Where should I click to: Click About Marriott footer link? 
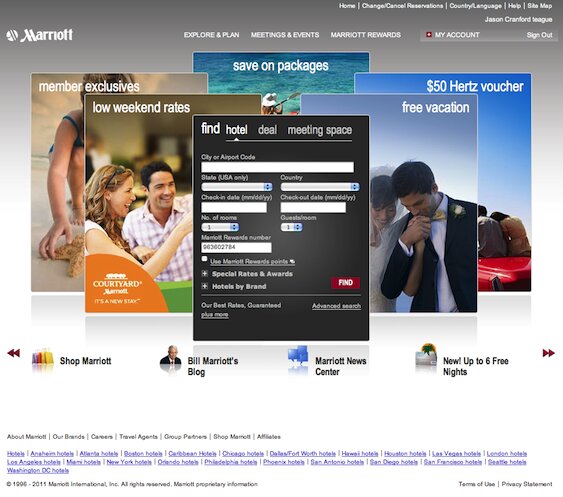click(x=27, y=437)
